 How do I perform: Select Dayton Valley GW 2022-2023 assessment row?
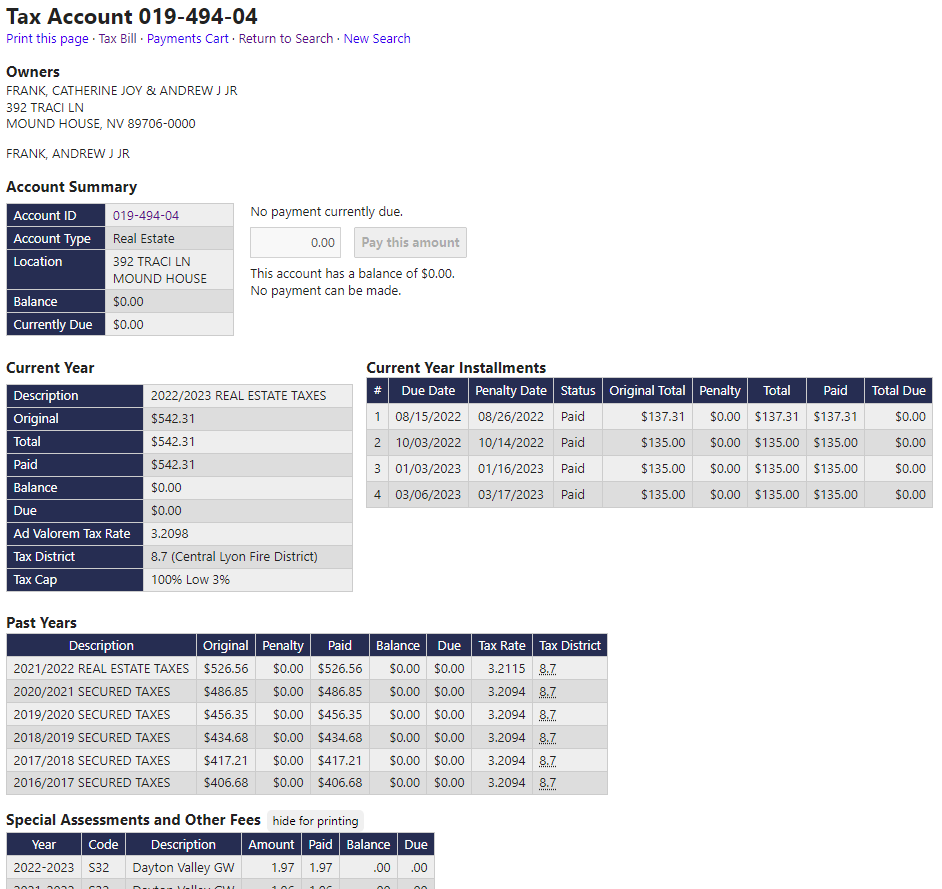(x=183, y=868)
